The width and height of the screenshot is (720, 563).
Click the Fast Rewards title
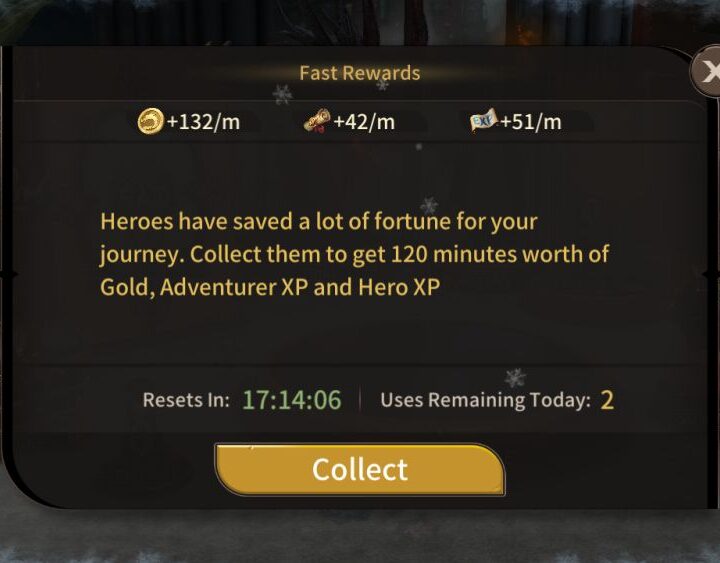coord(360,73)
